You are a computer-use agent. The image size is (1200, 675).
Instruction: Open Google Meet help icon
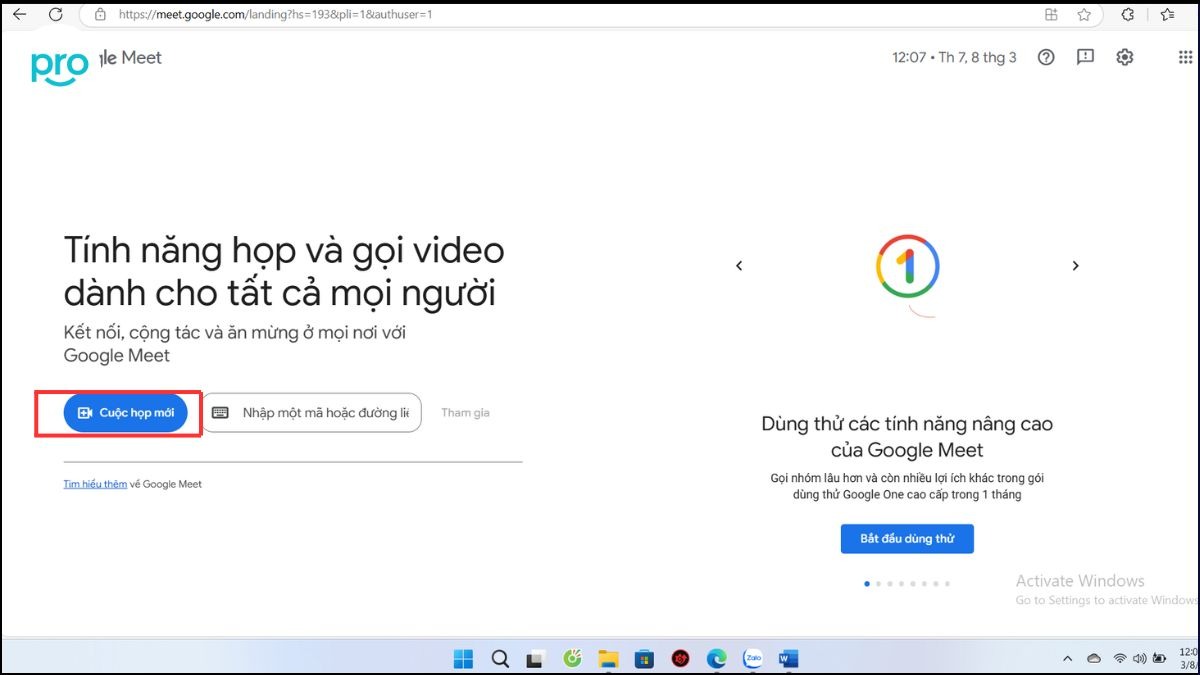pos(1046,57)
